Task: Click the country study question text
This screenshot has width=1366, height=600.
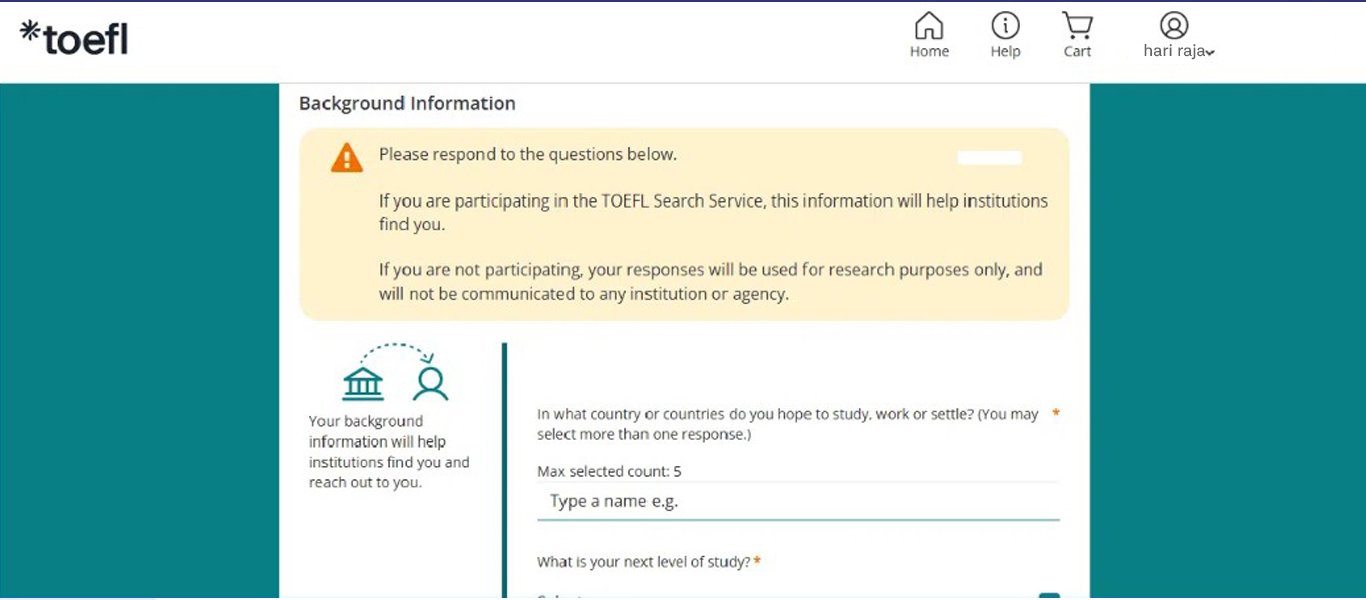Action: [x=788, y=424]
